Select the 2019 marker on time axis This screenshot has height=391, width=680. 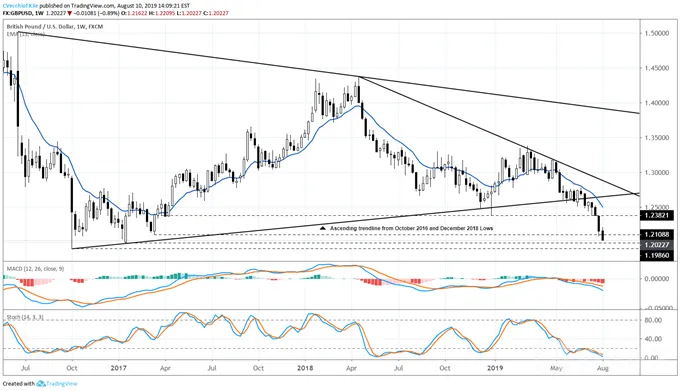click(x=495, y=368)
